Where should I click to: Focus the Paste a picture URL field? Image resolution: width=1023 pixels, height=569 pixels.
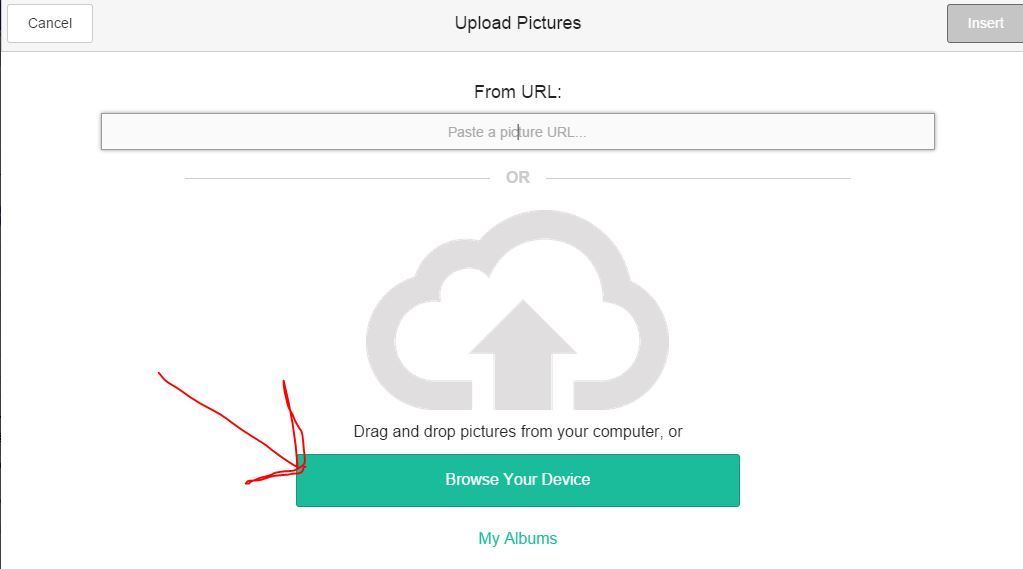click(x=517, y=132)
